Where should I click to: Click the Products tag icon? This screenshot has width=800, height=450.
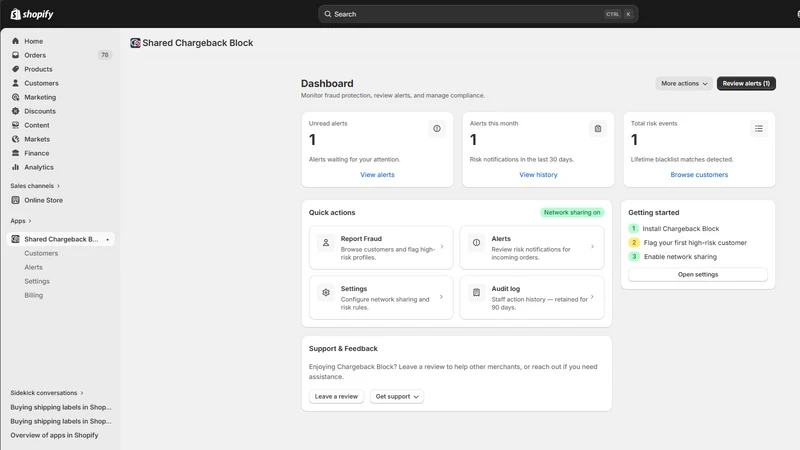pos(15,69)
